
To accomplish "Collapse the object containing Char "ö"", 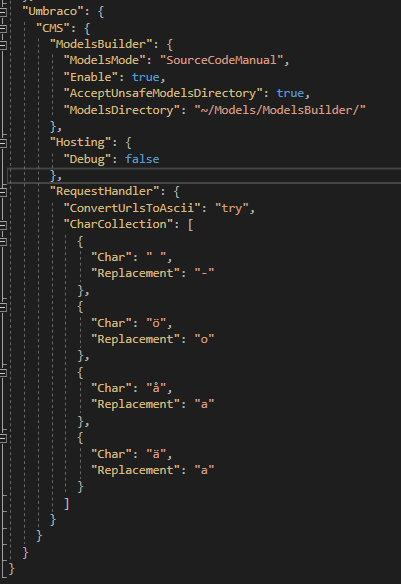I will 3,307.
